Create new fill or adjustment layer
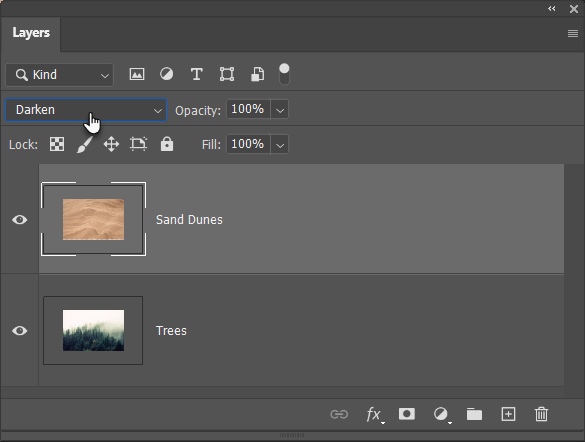The height and width of the screenshot is (442, 585). coord(441,414)
